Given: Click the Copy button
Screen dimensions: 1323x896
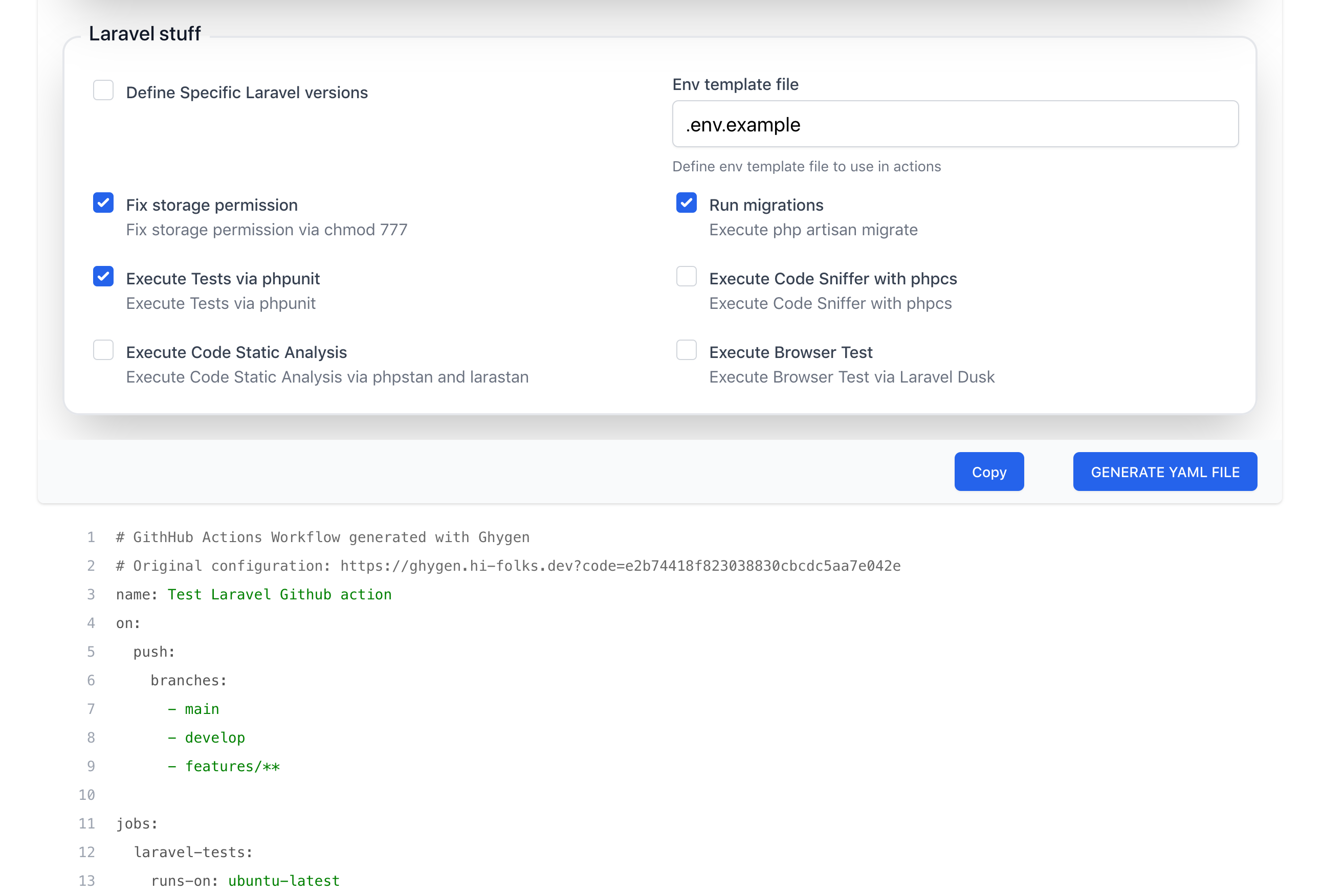Looking at the screenshot, I should click(989, 472).
